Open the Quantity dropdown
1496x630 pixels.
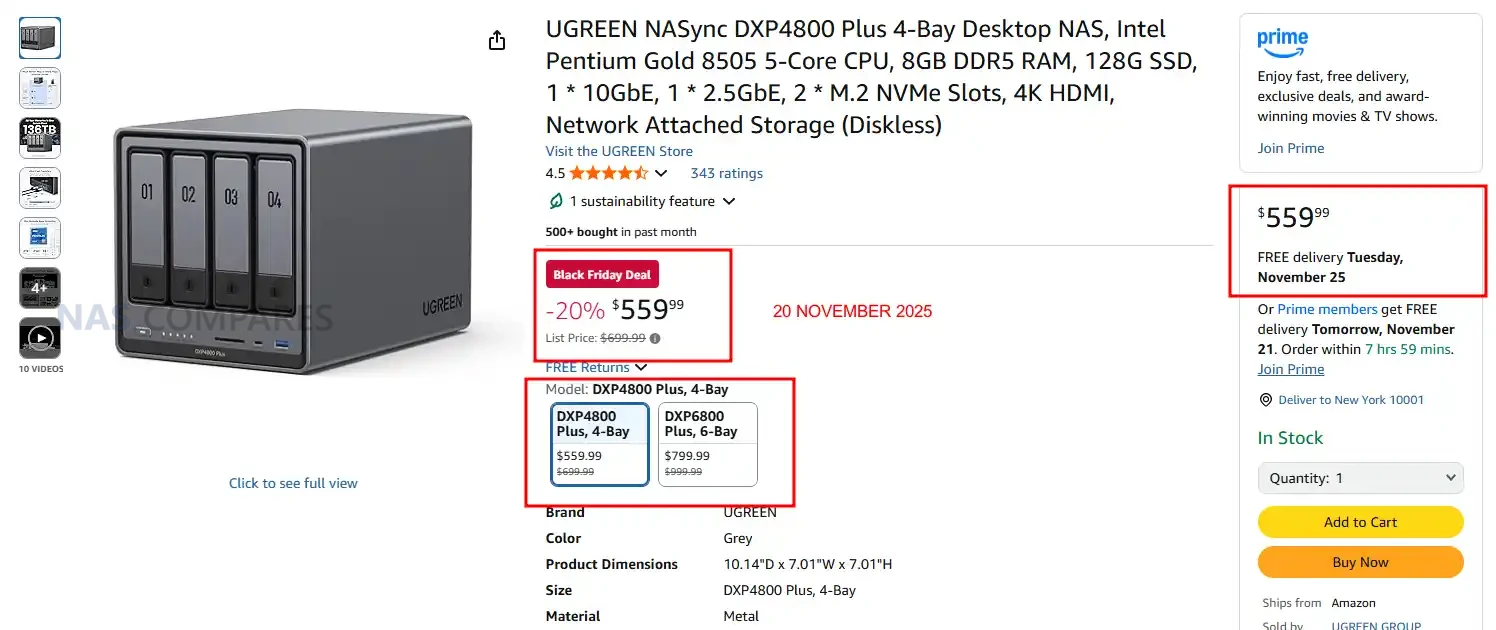click(x=1360, y=478)
